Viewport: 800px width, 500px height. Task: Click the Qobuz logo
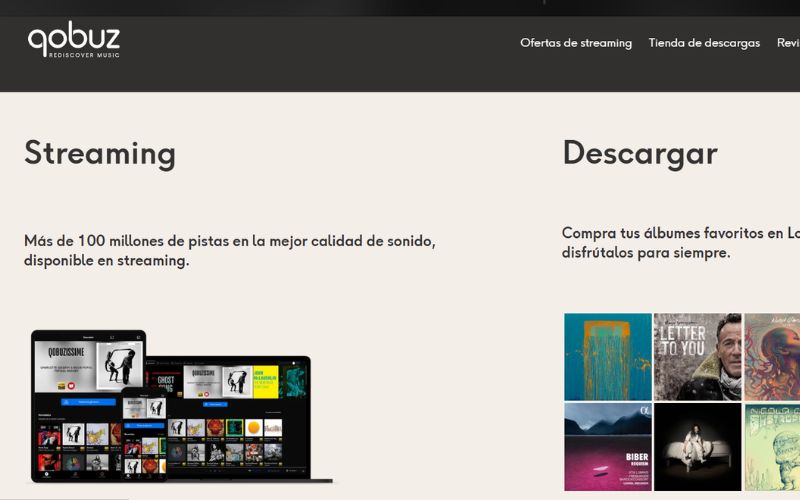(x=74, y=39)
